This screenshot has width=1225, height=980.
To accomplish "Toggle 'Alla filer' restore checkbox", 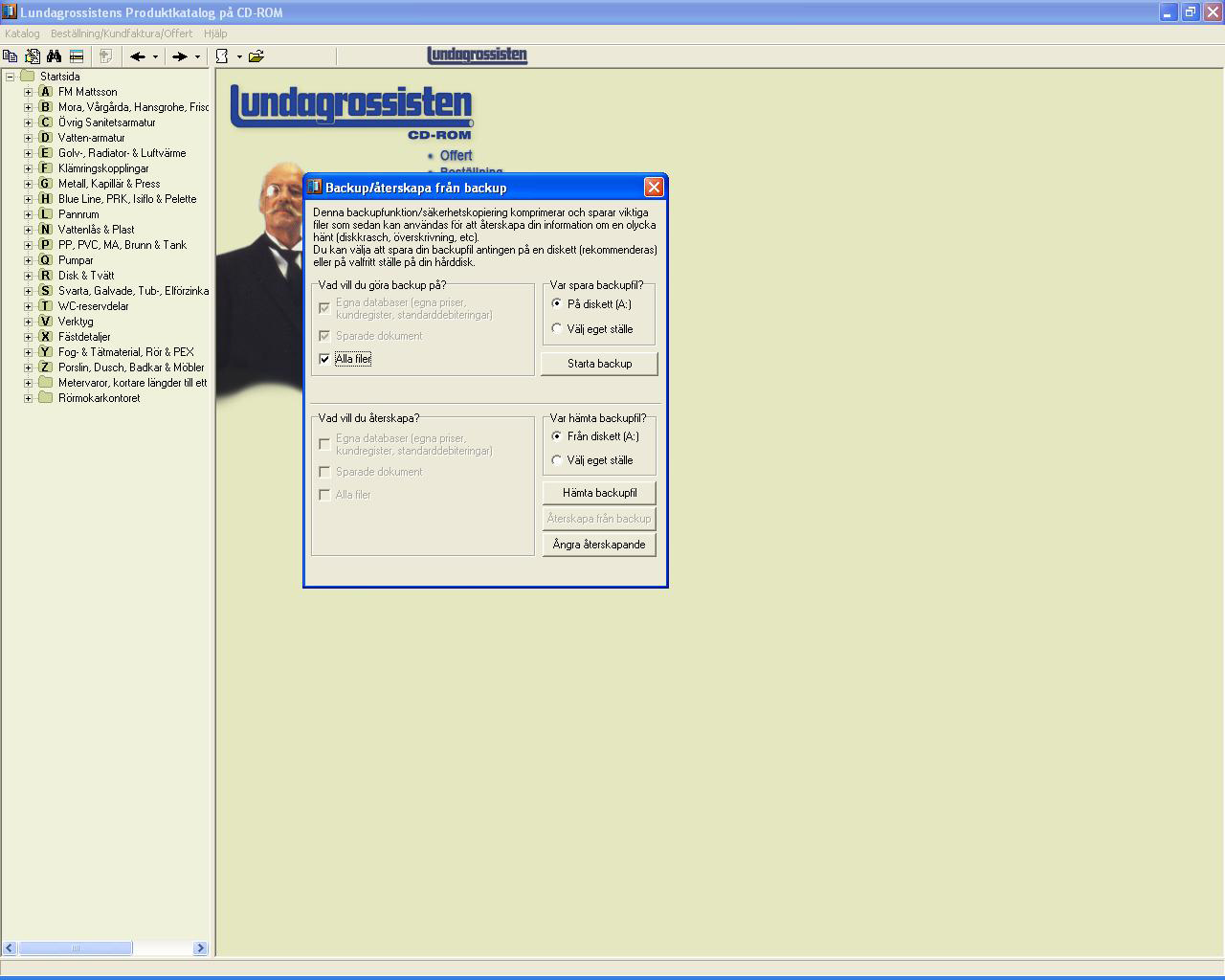I will (x=324, y=495).
